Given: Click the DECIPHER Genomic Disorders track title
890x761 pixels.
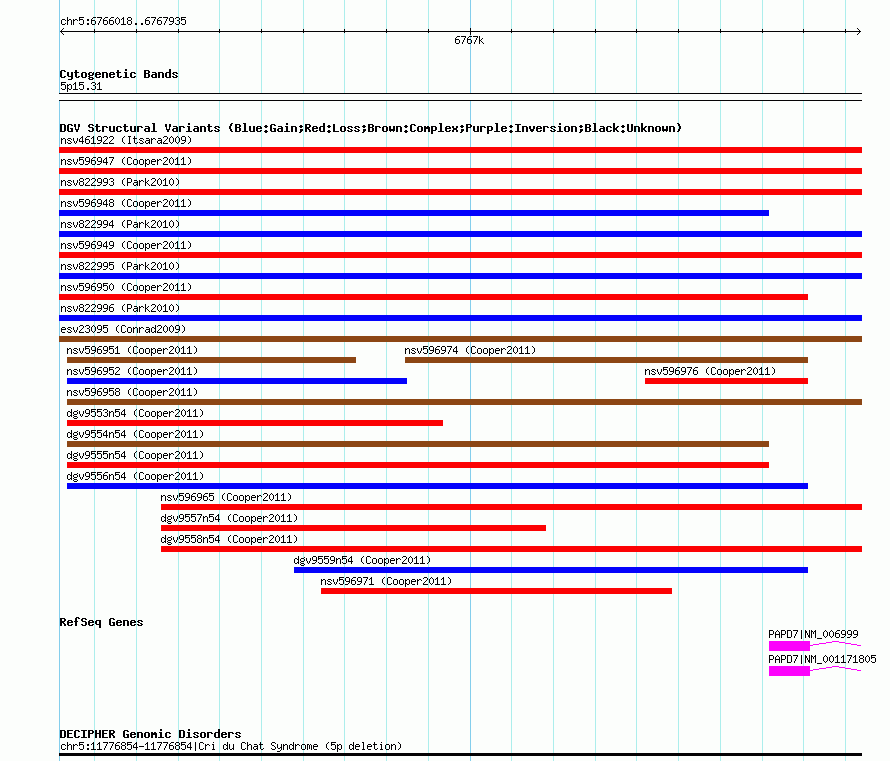Looking at the screenshot, I should (x=150, y=734).
